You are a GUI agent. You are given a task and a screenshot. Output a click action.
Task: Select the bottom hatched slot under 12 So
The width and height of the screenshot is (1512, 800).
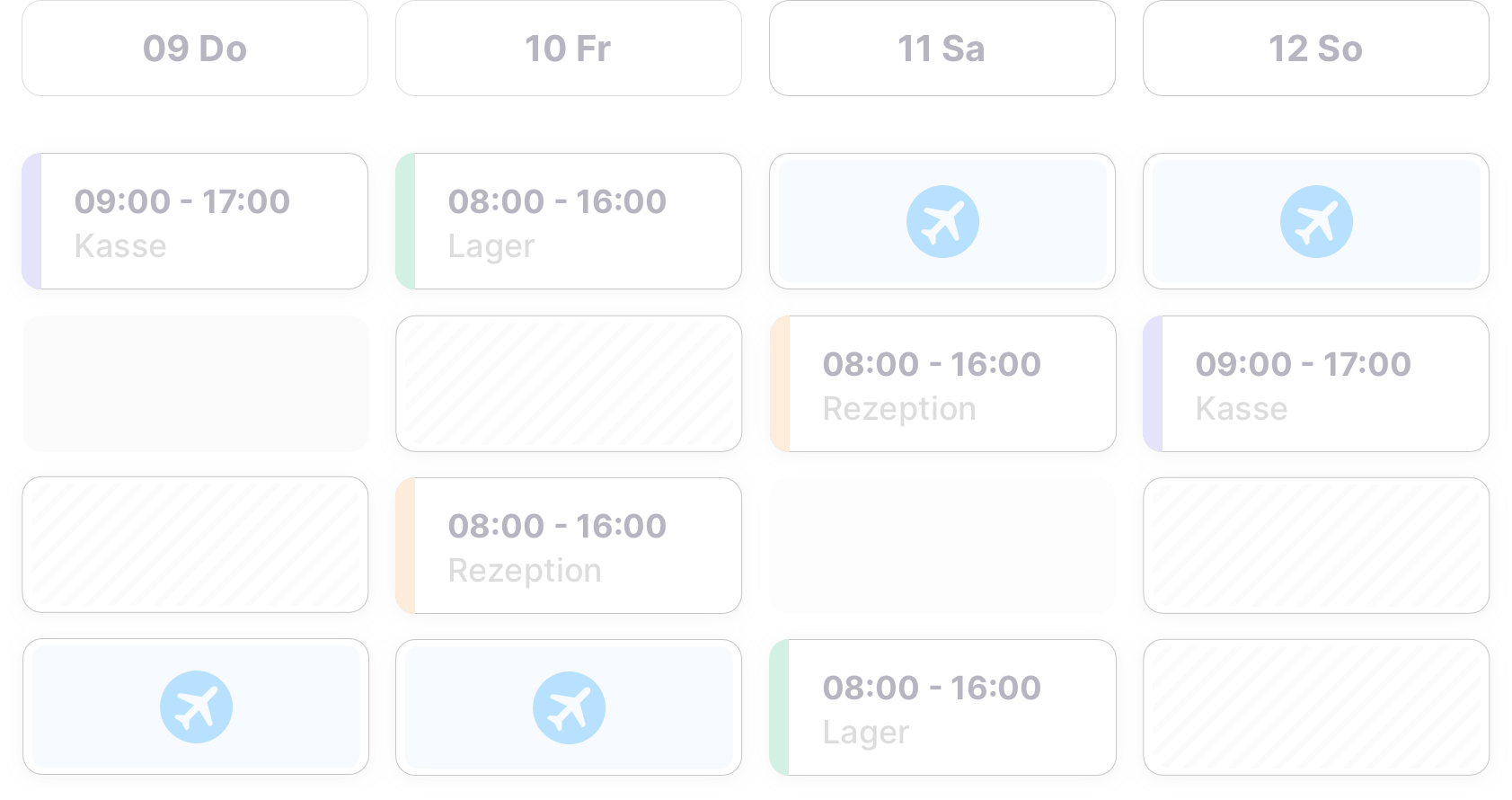pos(1316,707)
